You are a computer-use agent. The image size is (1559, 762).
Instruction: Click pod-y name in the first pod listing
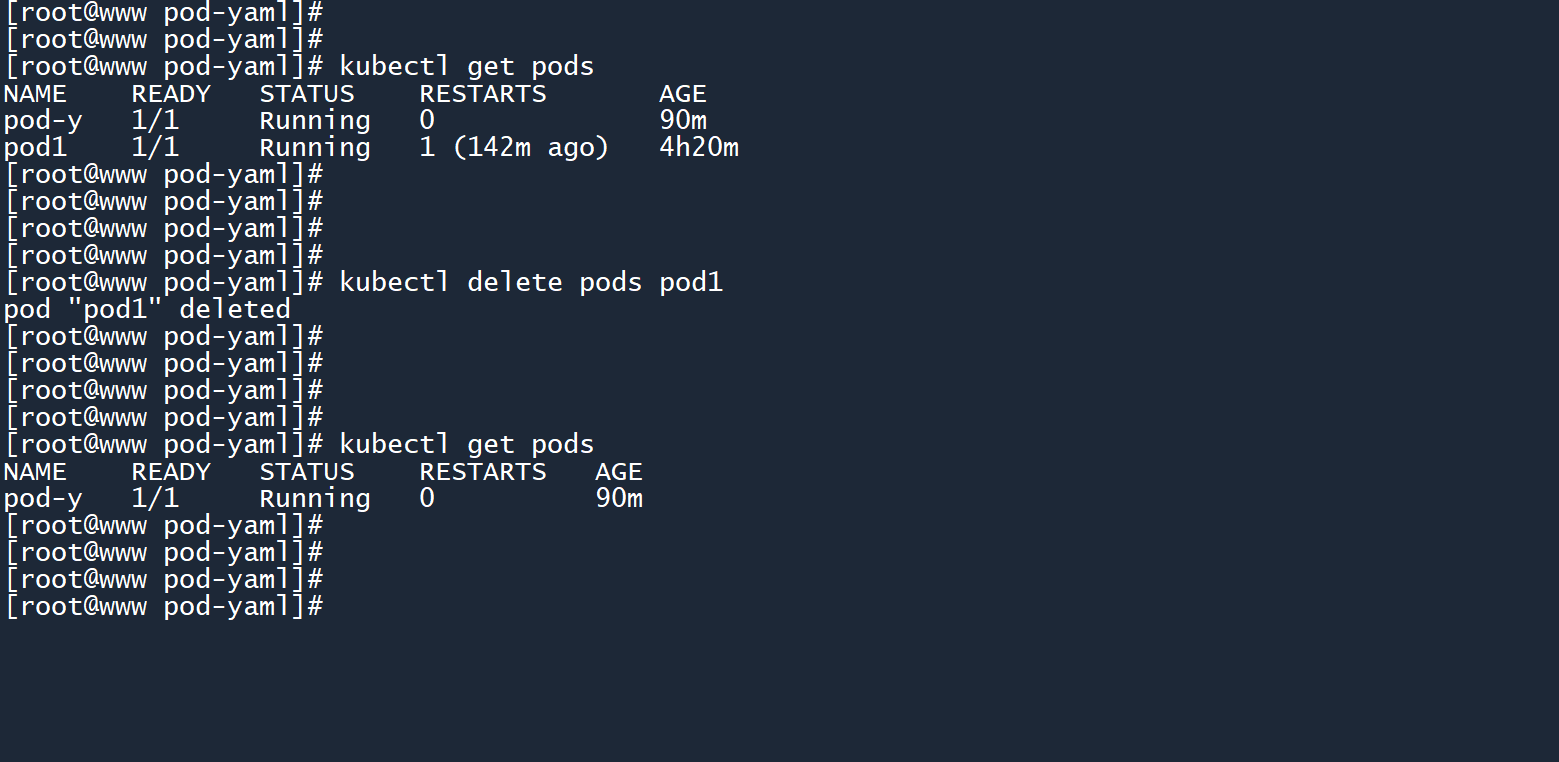[x=43, y=121]
